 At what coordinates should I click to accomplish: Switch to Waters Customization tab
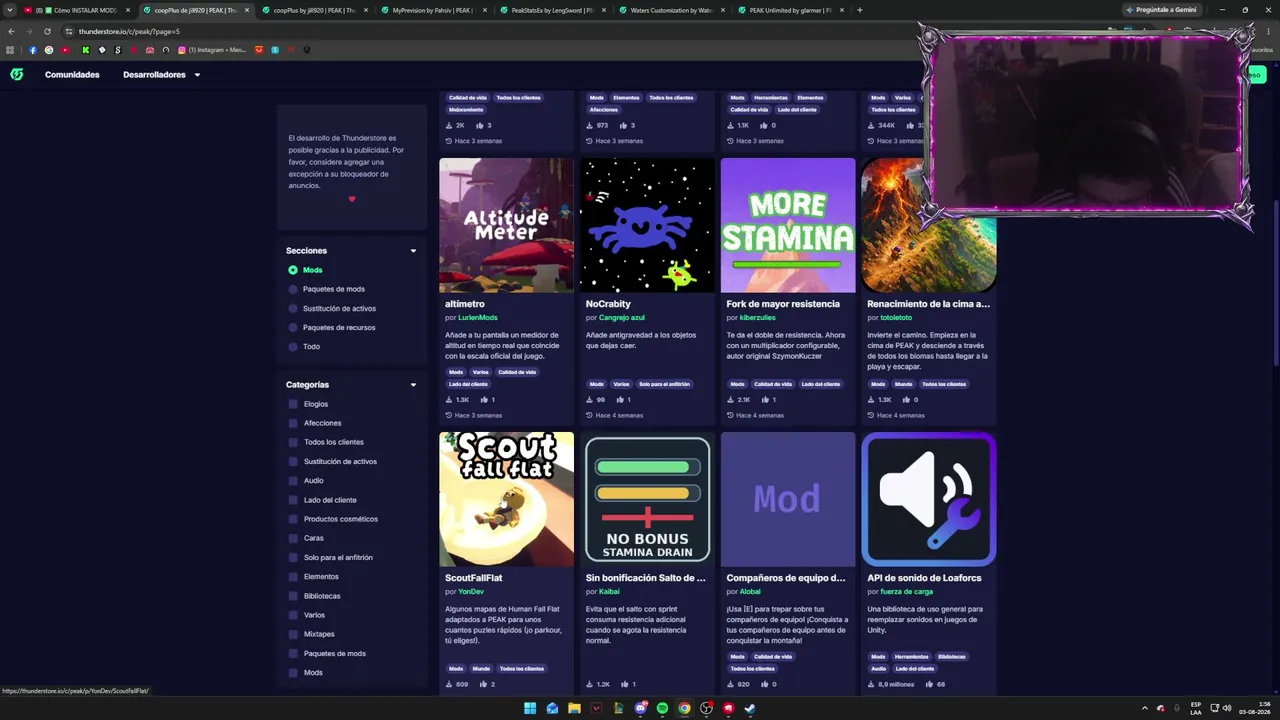click(x=670, y=10)
